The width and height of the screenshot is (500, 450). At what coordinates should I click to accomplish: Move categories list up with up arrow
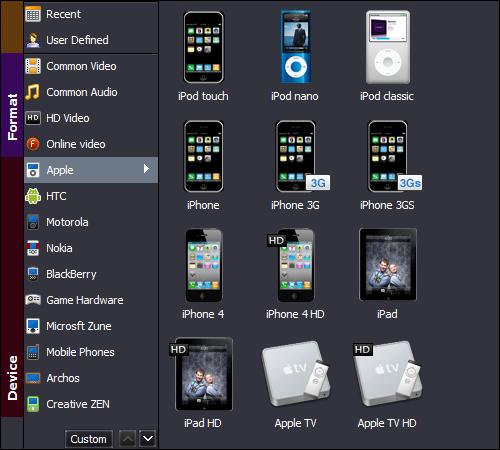coord(127,439)
